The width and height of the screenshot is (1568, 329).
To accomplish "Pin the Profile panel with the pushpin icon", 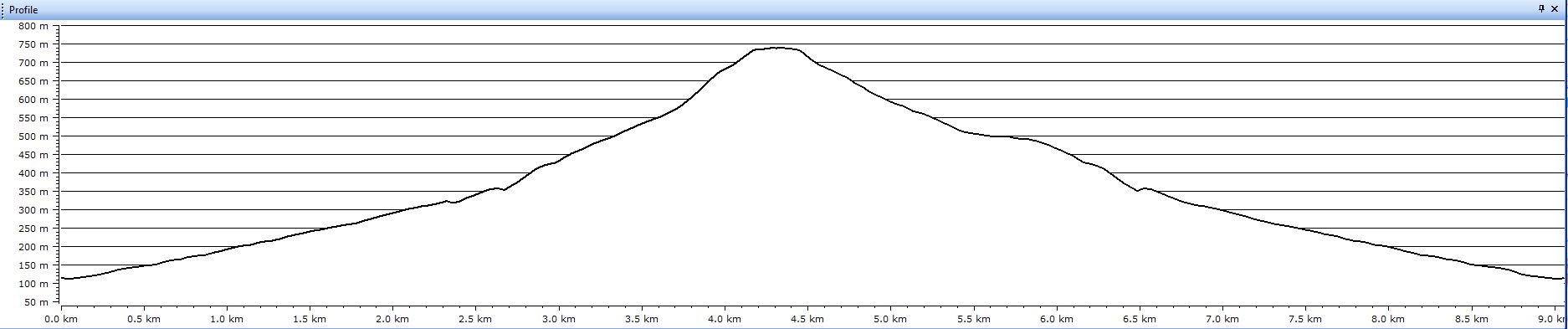I will click(x=1541, y=9).
